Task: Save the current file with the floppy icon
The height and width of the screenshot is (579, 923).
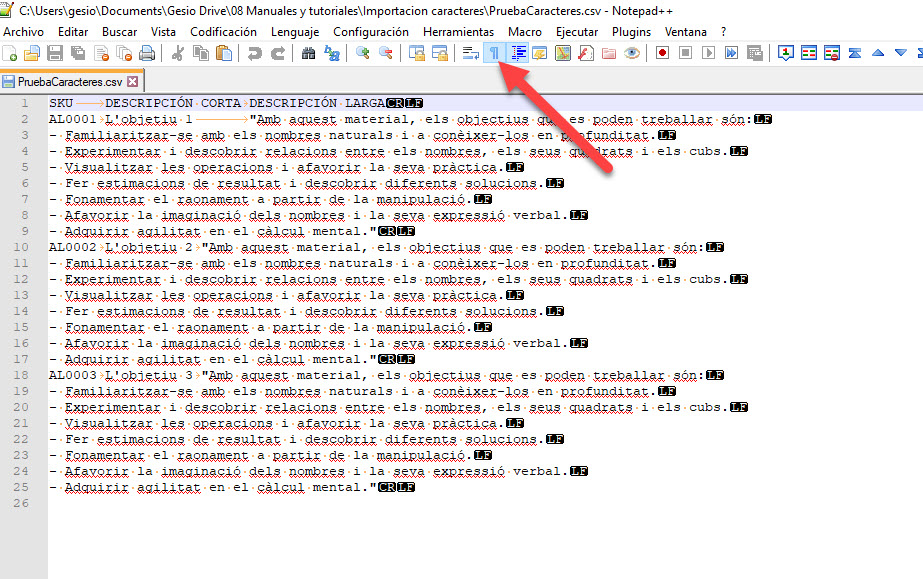Action: pos(55,54)
